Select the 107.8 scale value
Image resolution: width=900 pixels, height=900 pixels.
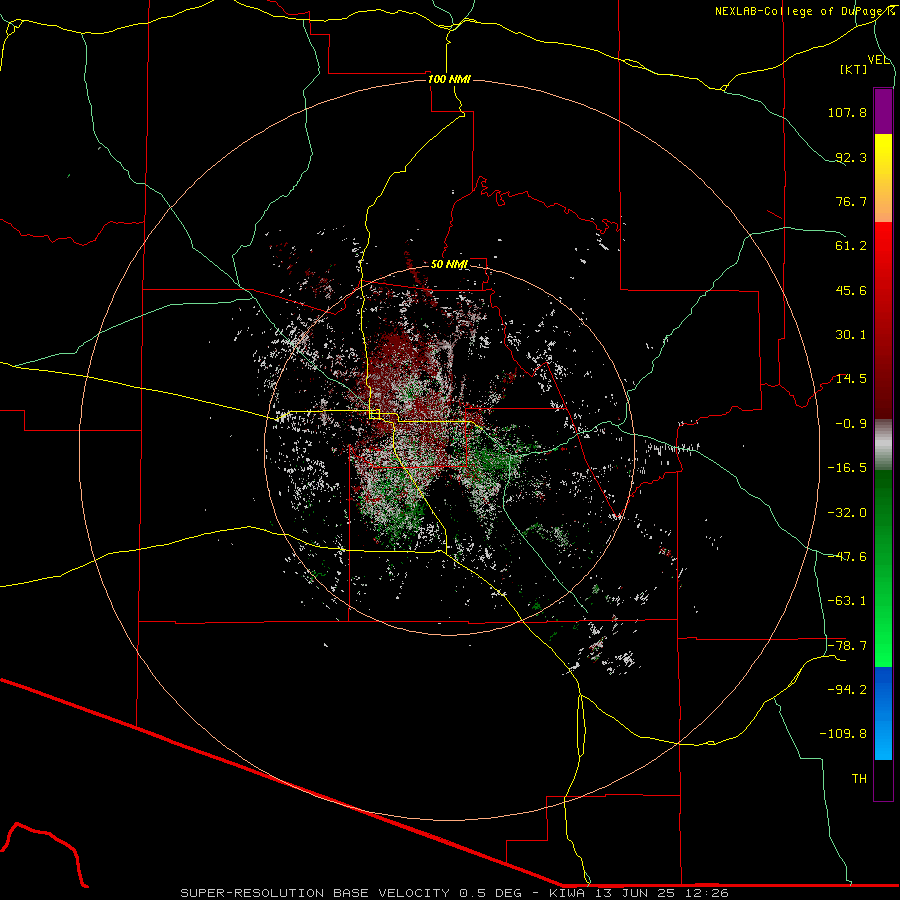click(847, 112)
